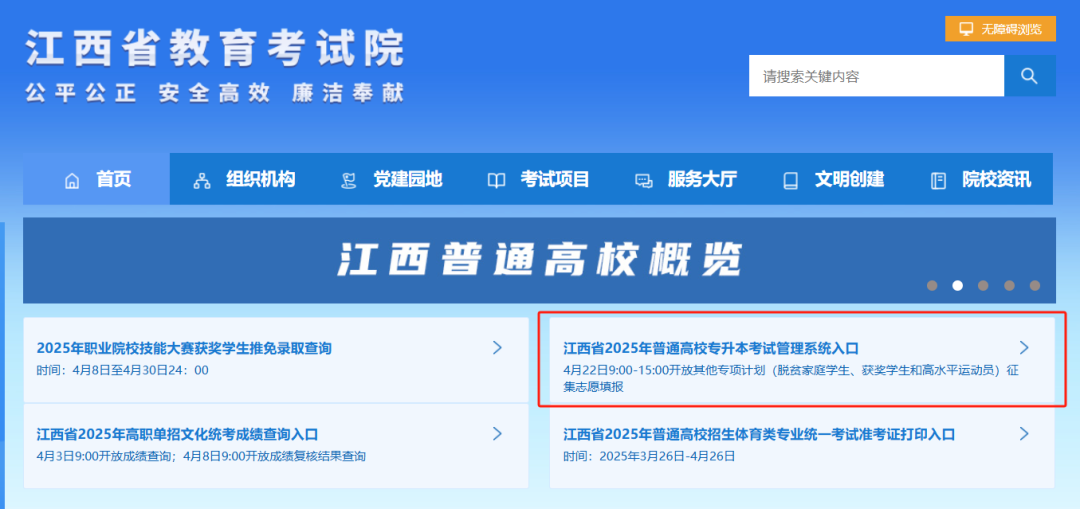
Task: Click the document icon beside 院校资讯
Action: [938, 181]
